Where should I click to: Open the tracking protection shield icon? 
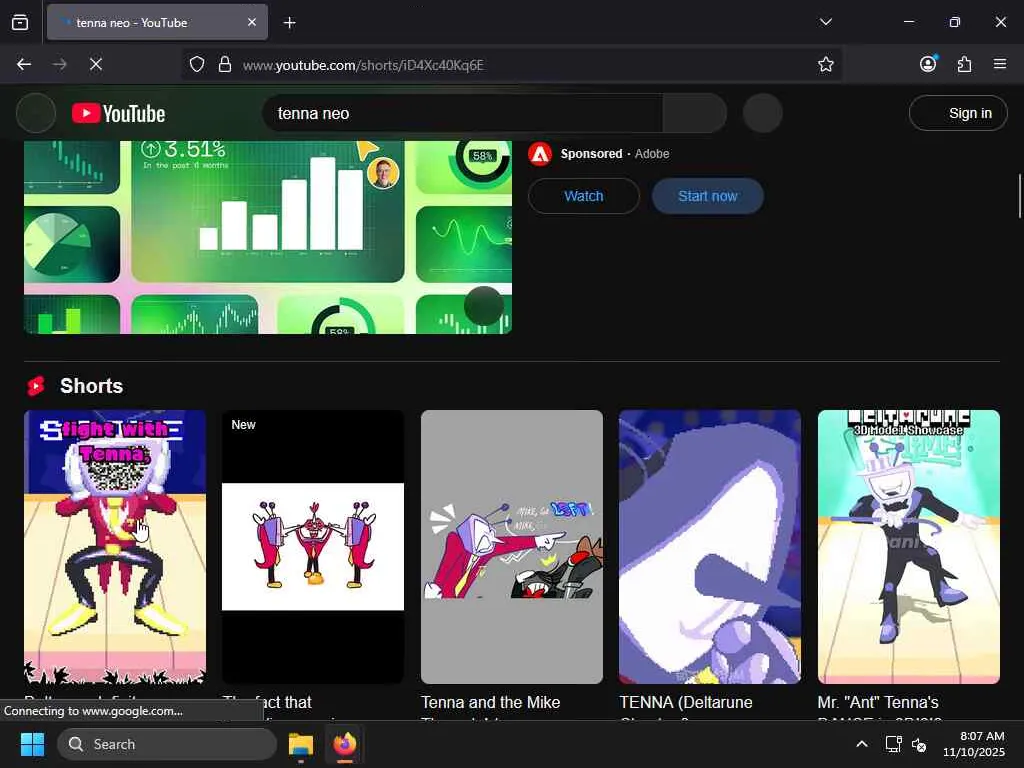[x=197, y=64]
